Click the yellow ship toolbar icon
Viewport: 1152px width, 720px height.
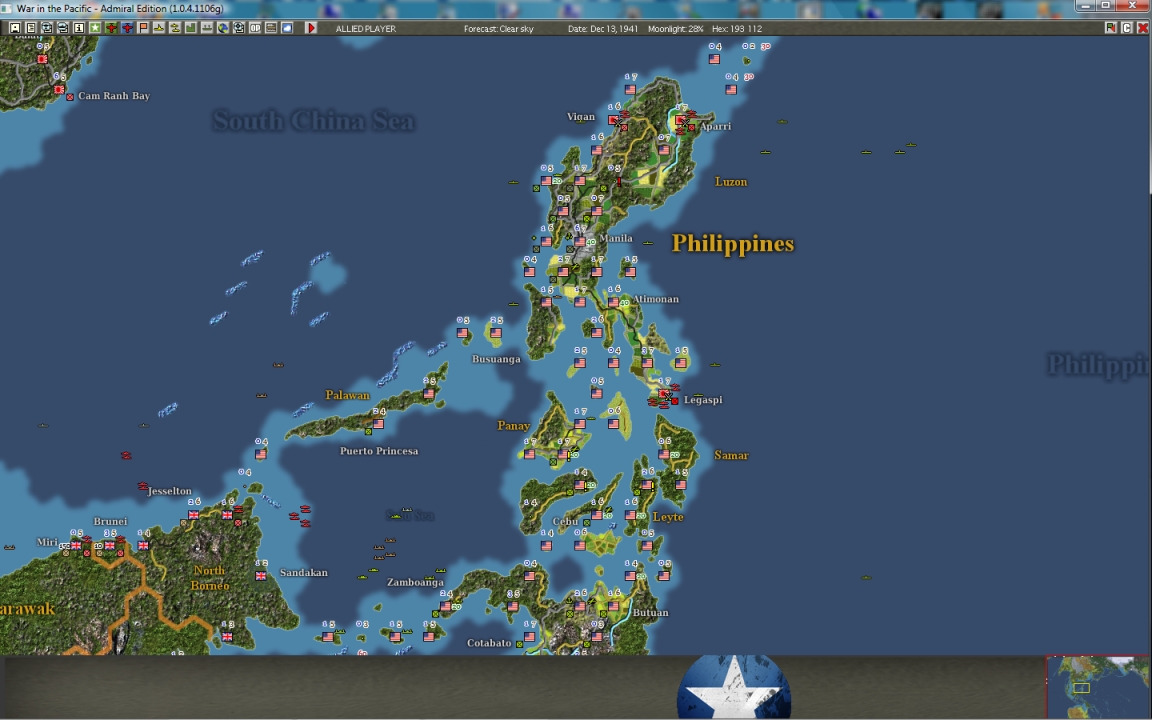pyautogui.click(x=159, y=28)
